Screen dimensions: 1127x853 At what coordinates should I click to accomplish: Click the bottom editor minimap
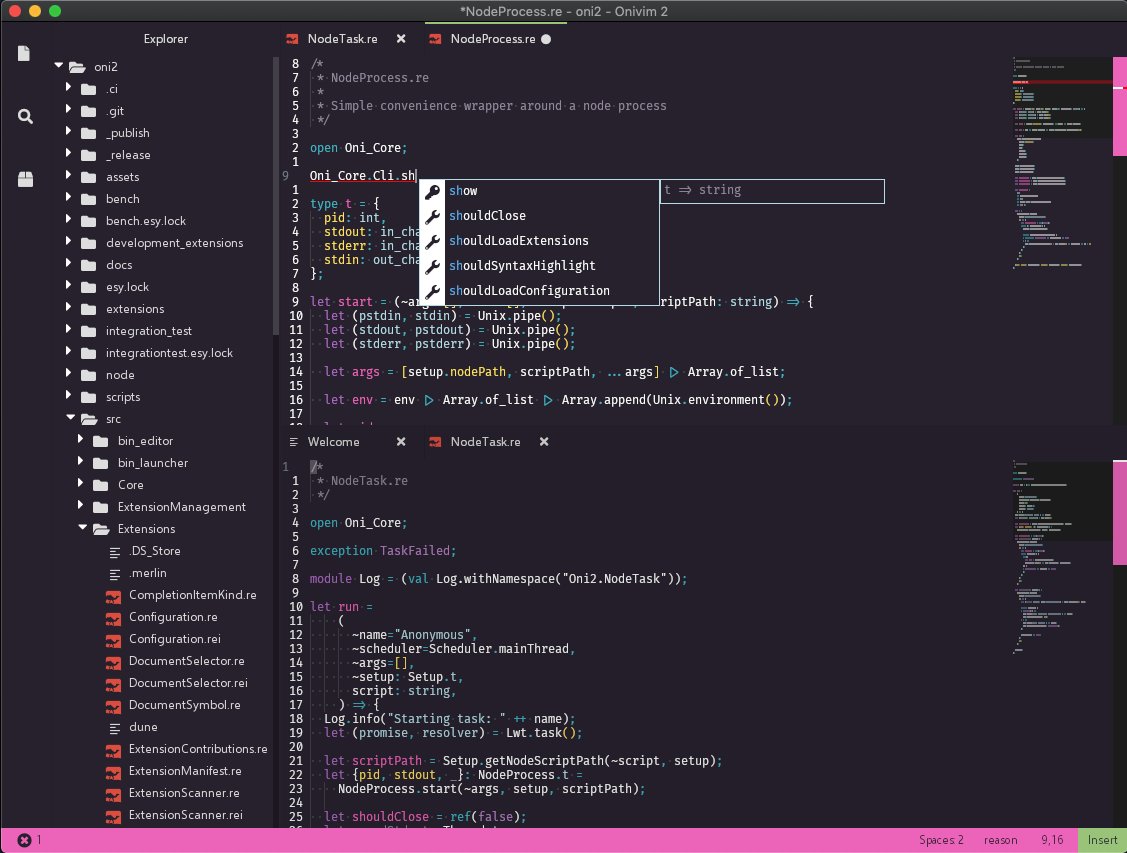tap(1062, 557)
